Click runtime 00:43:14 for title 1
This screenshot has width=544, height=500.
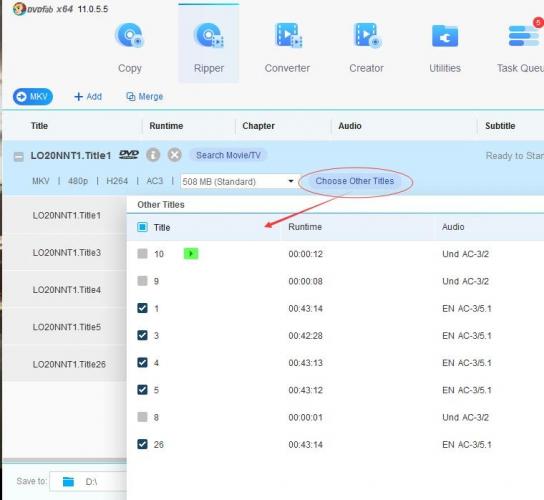(305, 308)
